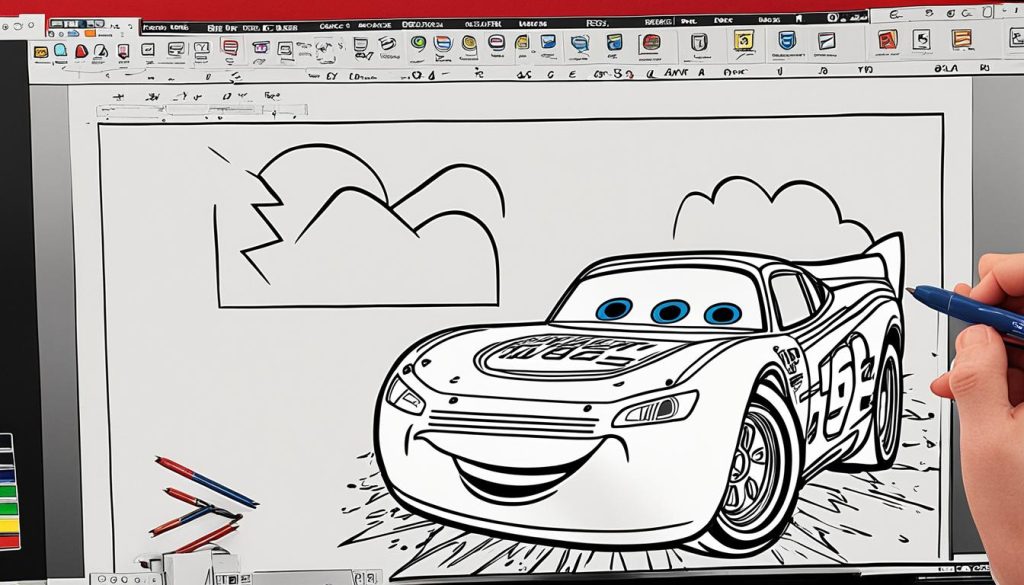Viewport: 1024px width, 585px height.
Task: Click the mountain sketch on the canvas
Action: point(359,225)
